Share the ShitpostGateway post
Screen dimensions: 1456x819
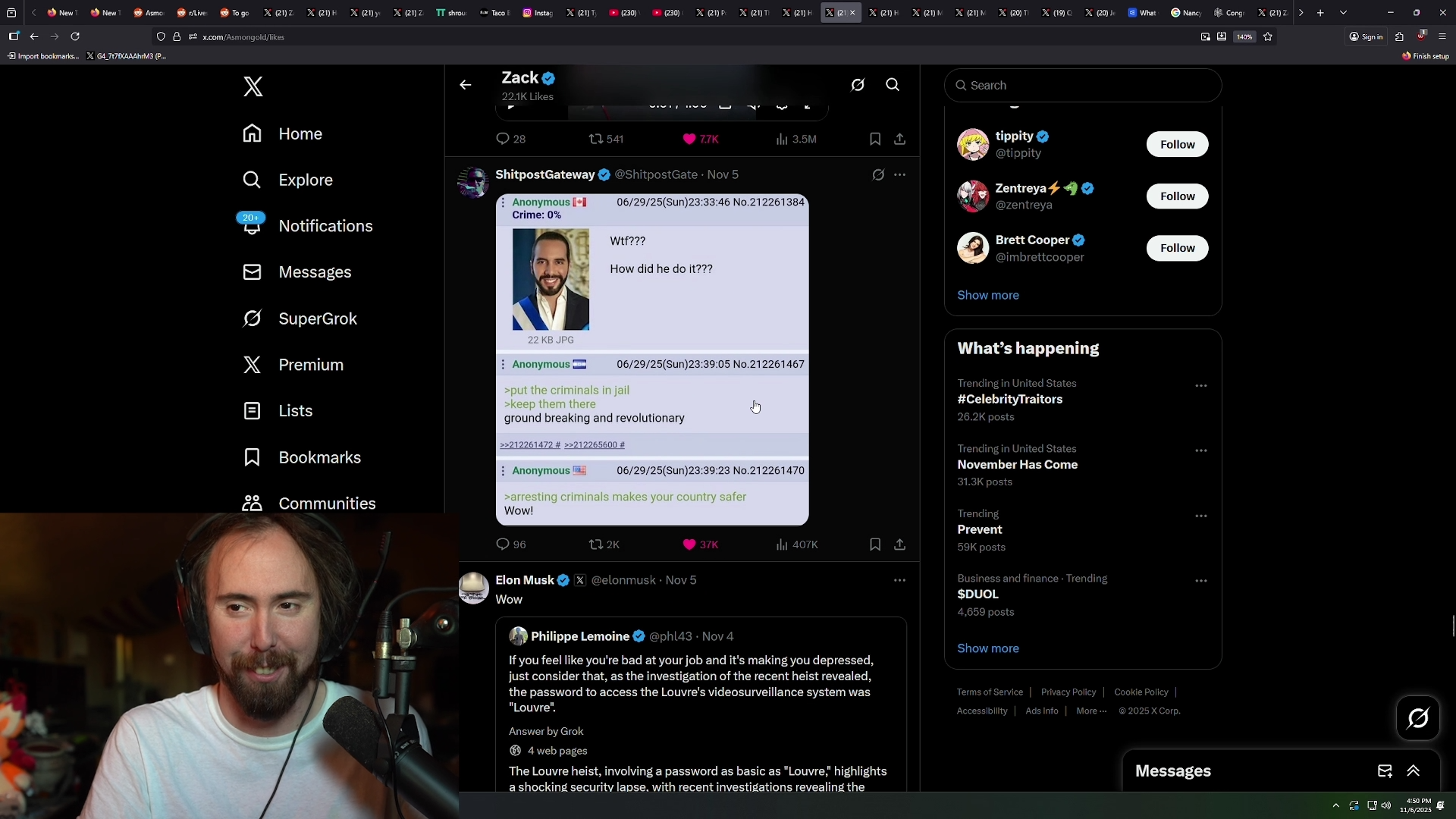point(899,544)
